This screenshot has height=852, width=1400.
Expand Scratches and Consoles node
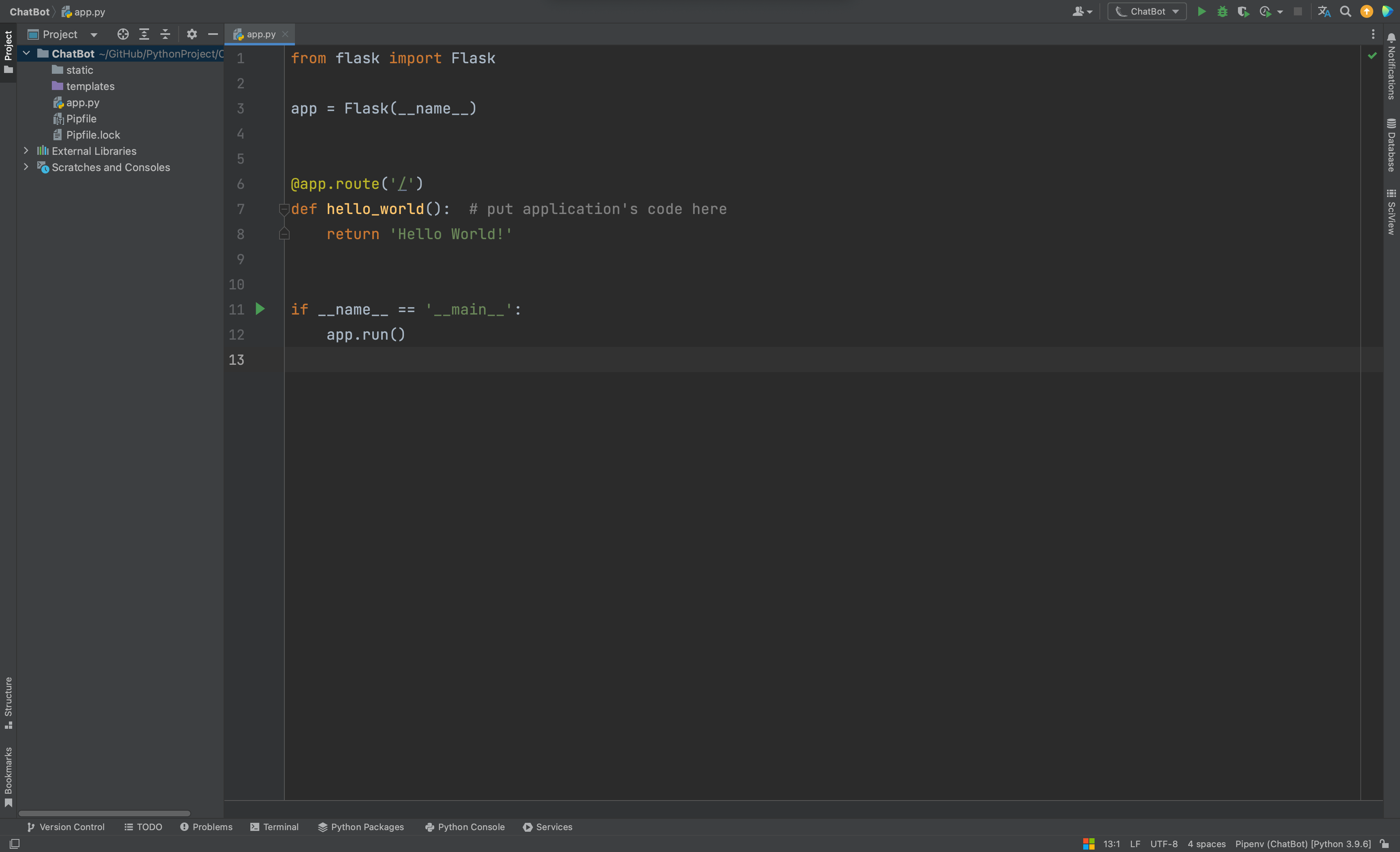pyautogui.click(x=26, y=167)
